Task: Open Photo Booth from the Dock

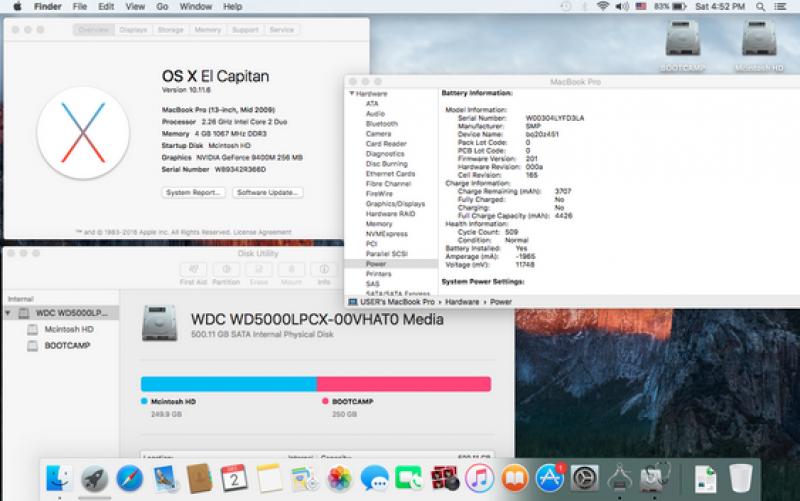Action: tap(444, 479)
